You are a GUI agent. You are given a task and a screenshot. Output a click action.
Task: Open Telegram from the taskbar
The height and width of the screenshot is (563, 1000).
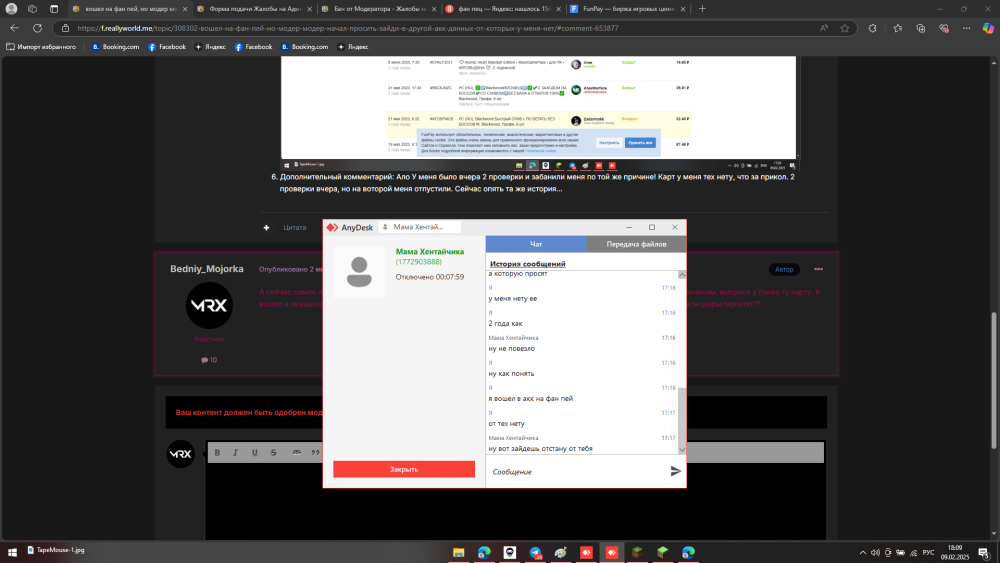pos(535,552)
